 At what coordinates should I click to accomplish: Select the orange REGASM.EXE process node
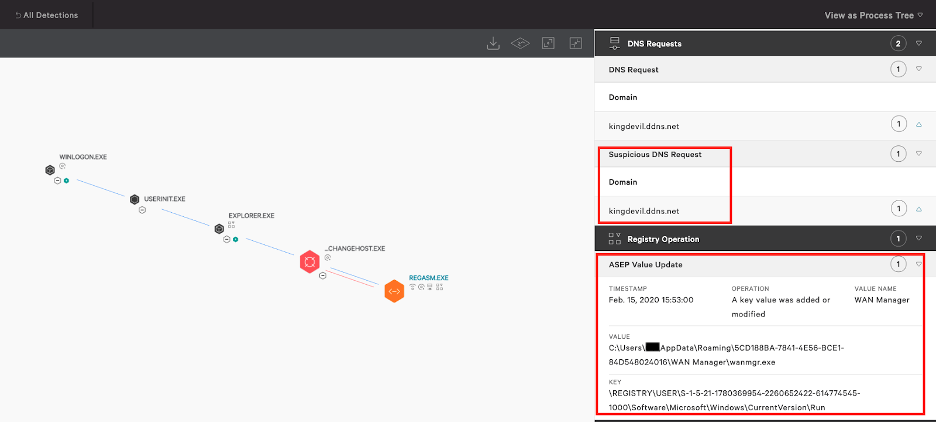[x=394, y=291]
